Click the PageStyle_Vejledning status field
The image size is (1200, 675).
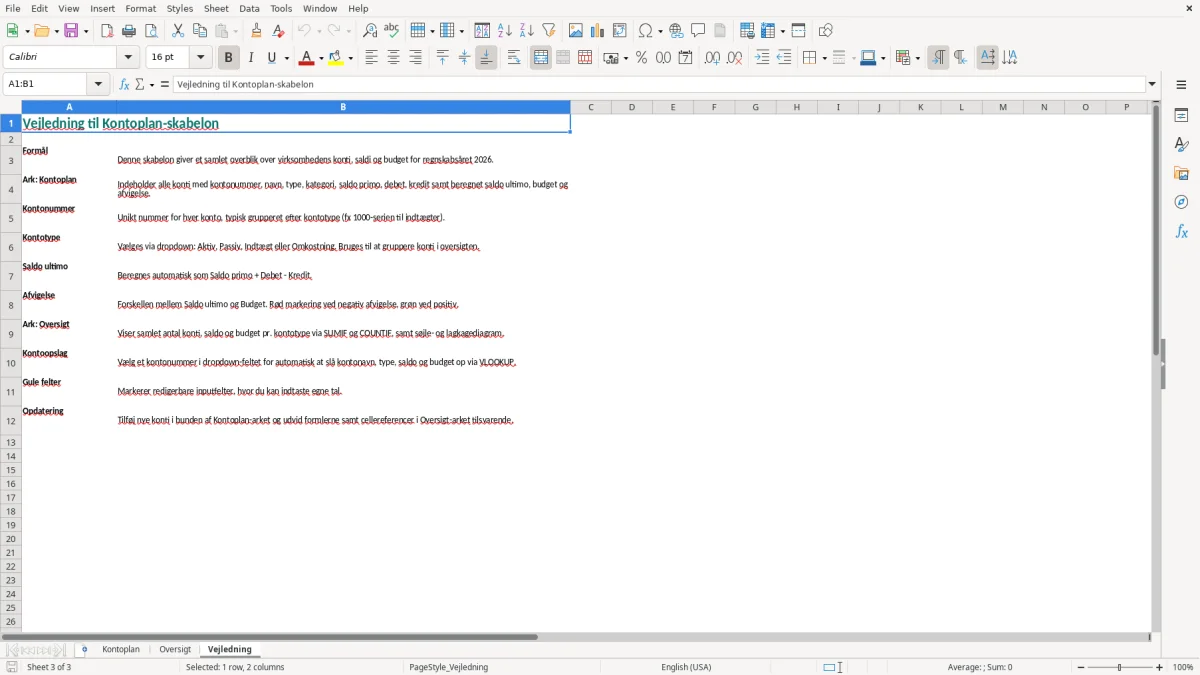pyautogui.click(x=448, y=667)
